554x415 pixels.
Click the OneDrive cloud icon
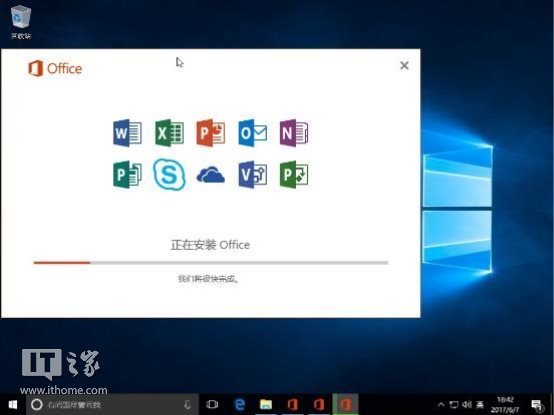click(211, 174)
